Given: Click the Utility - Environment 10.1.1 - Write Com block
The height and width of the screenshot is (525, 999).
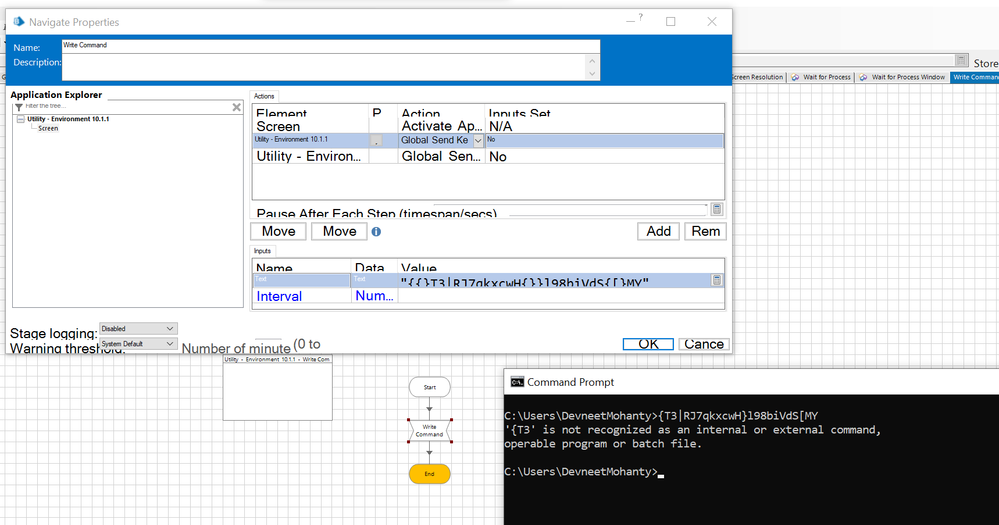Looking at the screenshot, I should point(277,387).
